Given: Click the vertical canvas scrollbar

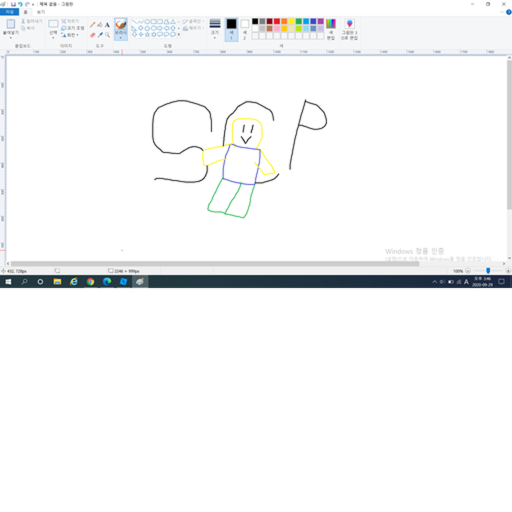Looking at the screenshot, I should 509,135.
